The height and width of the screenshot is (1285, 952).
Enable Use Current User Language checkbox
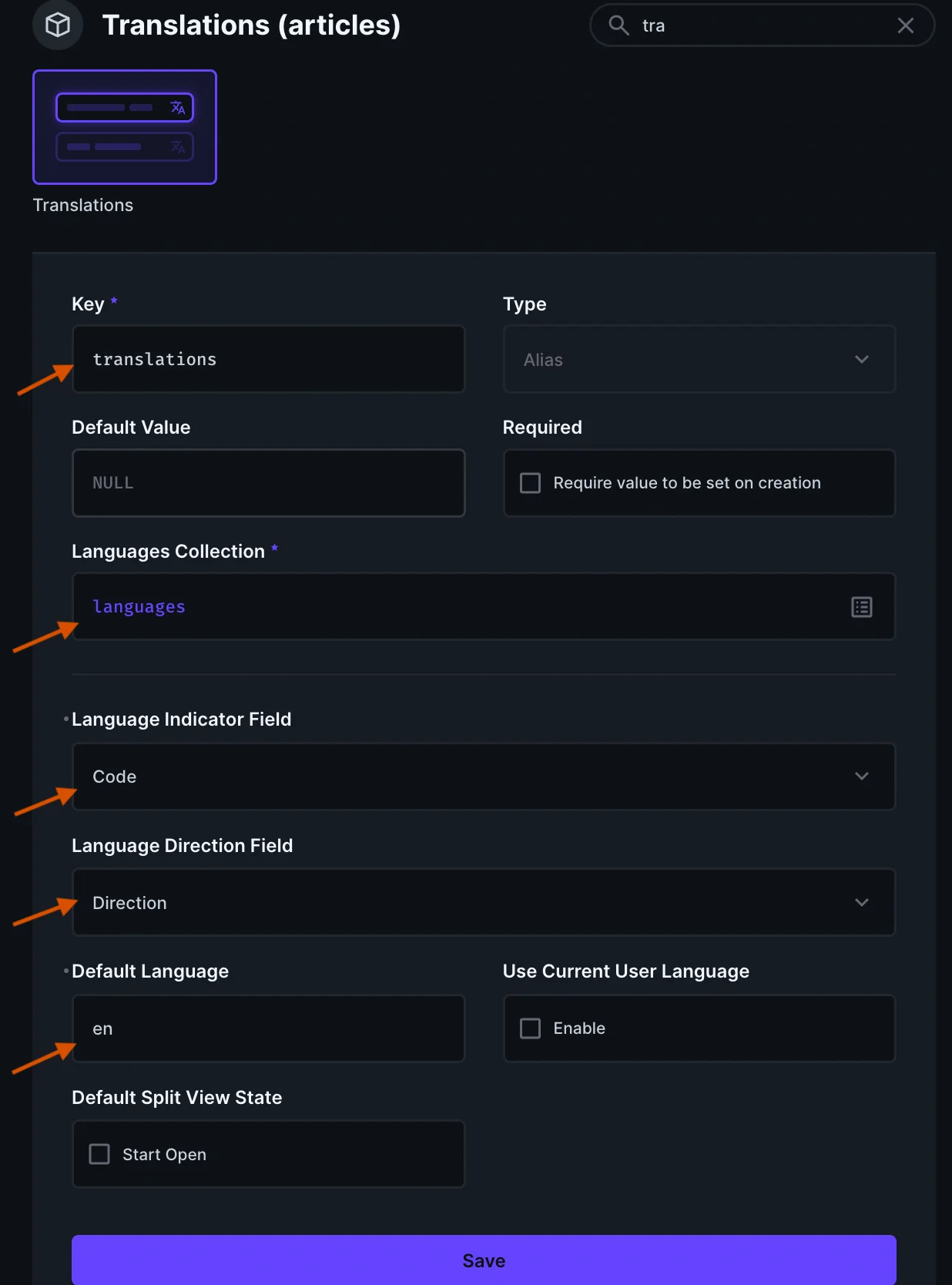(x=531, y=1028)
